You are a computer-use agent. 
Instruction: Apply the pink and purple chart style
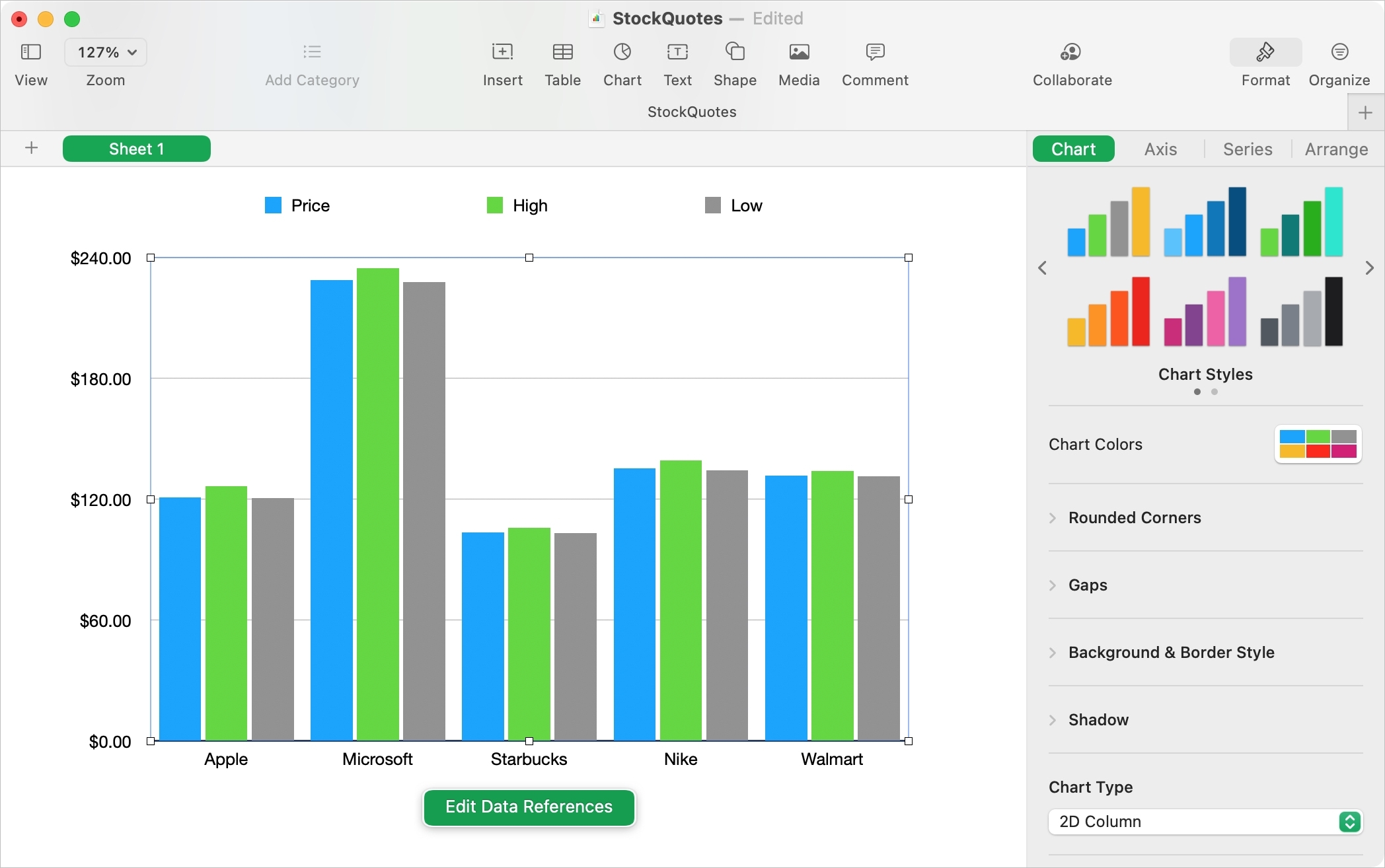pyautogui.click(x=1205, y=311)
